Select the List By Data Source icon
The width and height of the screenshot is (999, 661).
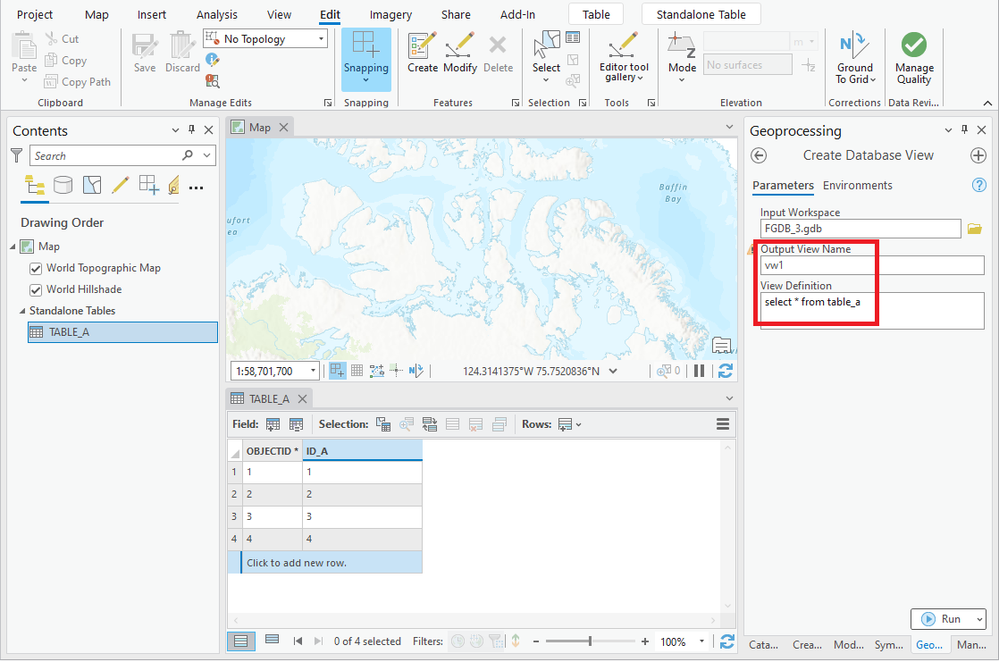pos(62,185)
